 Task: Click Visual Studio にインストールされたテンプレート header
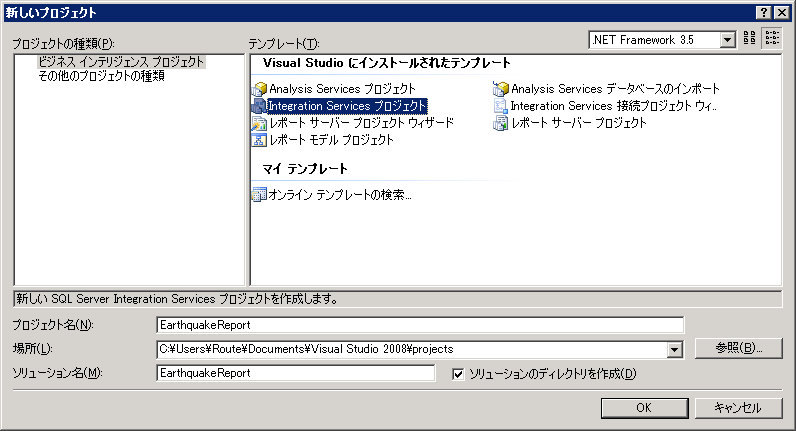[x=386, y=63]
